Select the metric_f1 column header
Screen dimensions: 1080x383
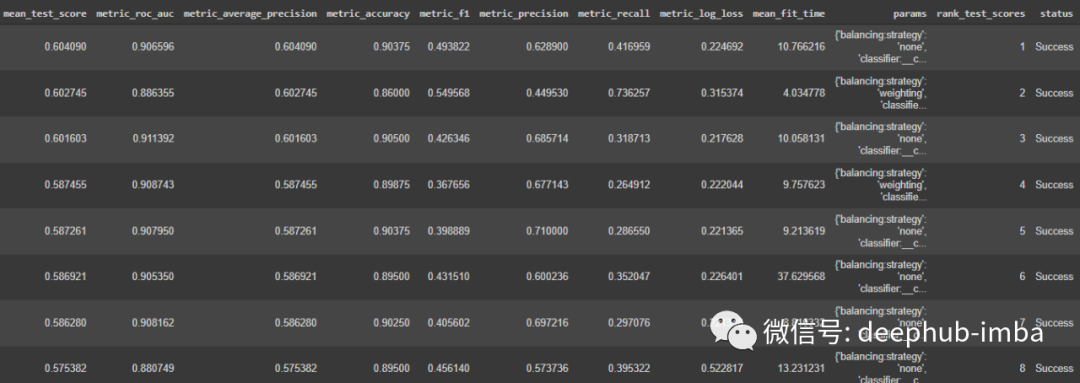click(x=444, y=14)
